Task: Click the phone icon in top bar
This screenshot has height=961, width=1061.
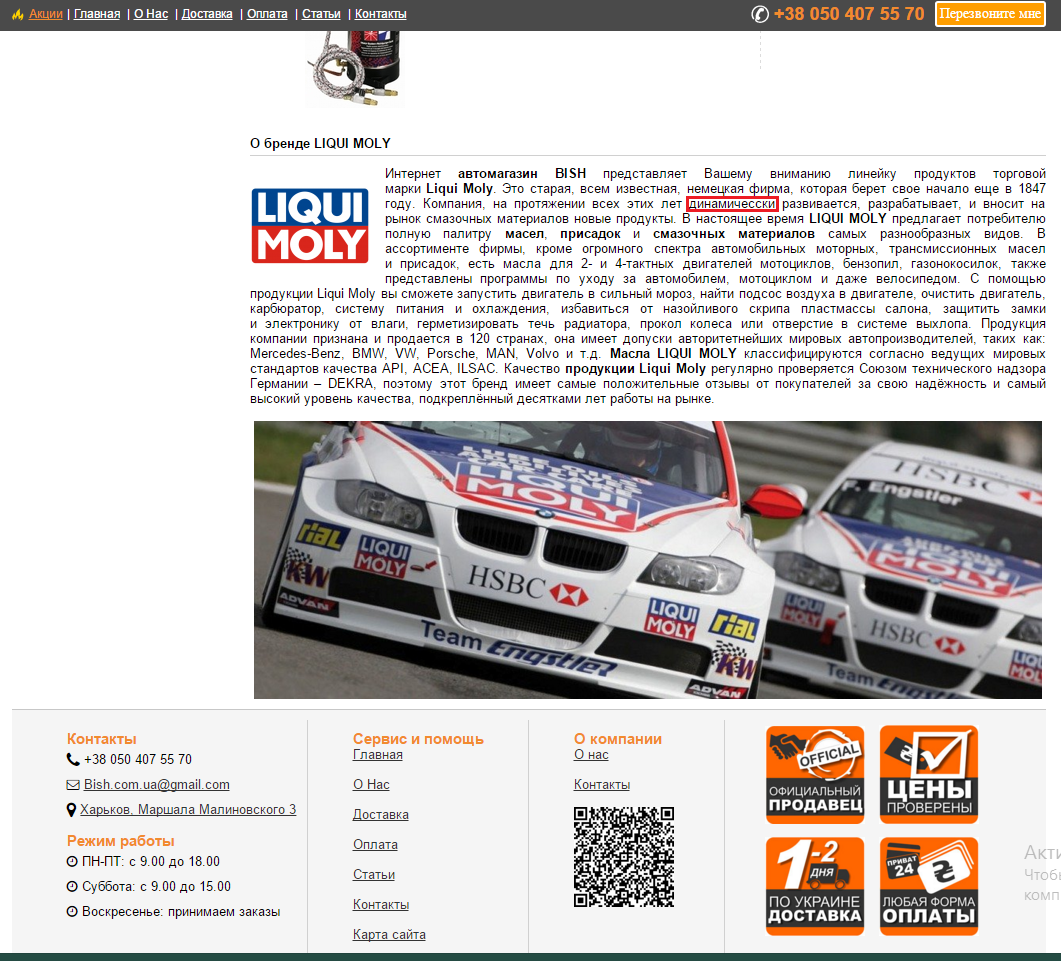Action: pos(760,14)
